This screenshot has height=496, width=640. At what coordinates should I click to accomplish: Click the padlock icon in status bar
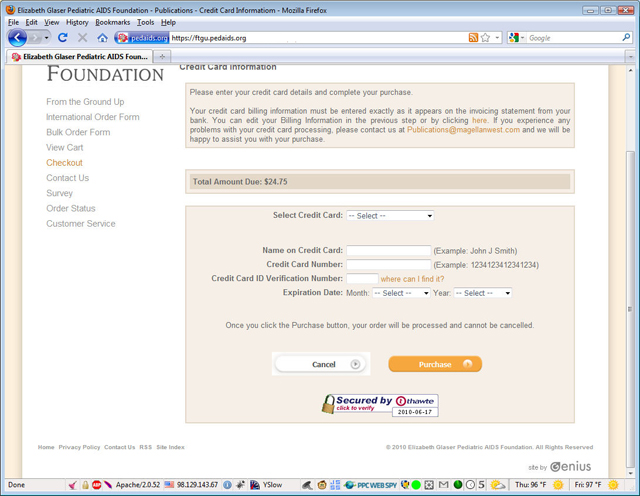pos(85,485)
